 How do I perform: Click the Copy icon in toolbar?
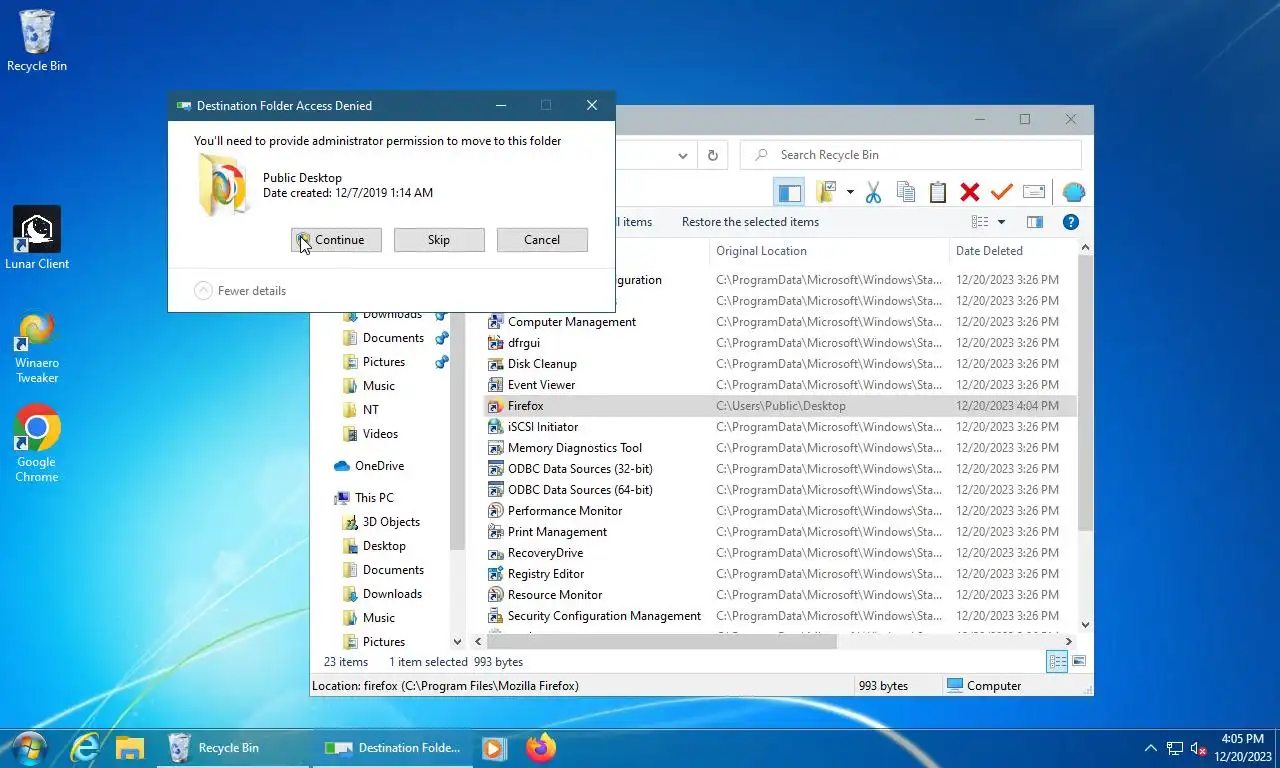906,192
